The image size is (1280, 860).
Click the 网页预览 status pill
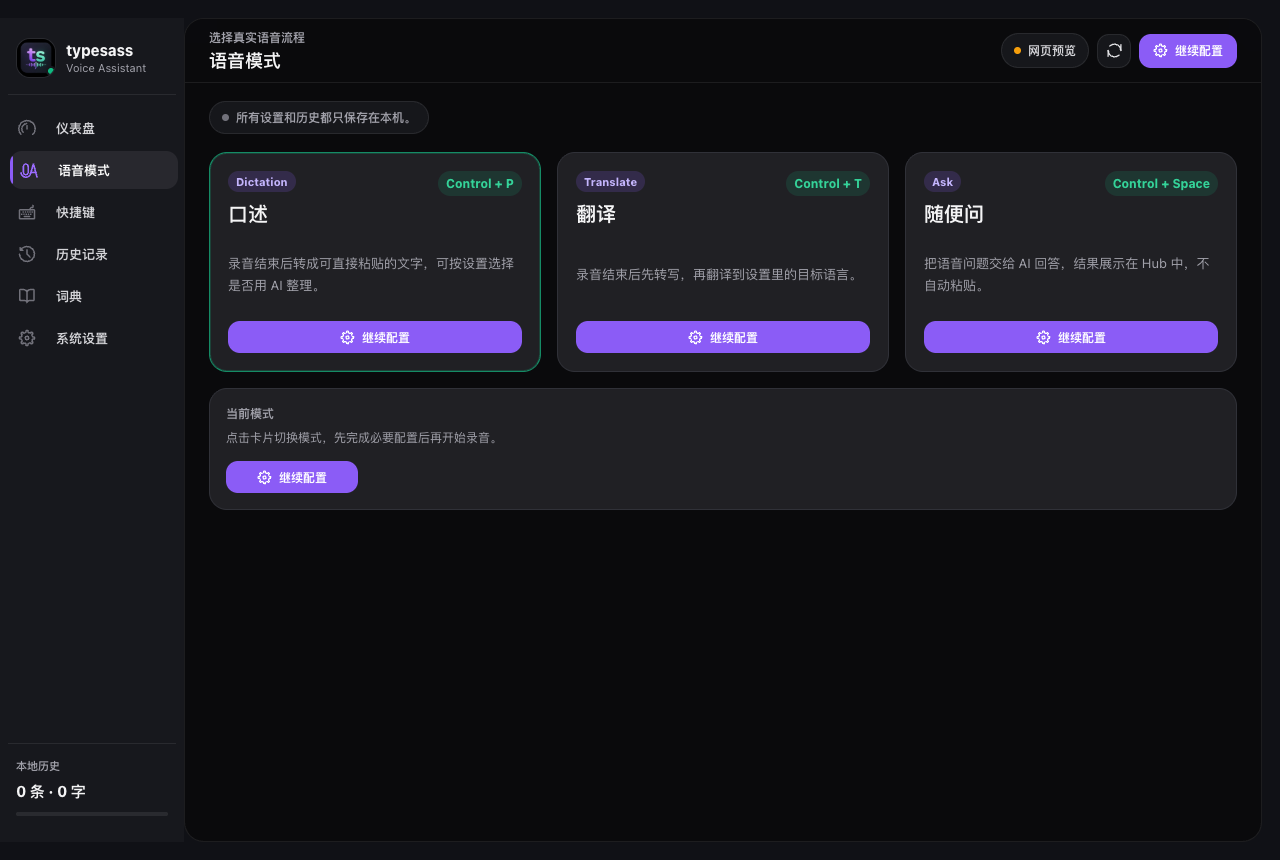1044,51
